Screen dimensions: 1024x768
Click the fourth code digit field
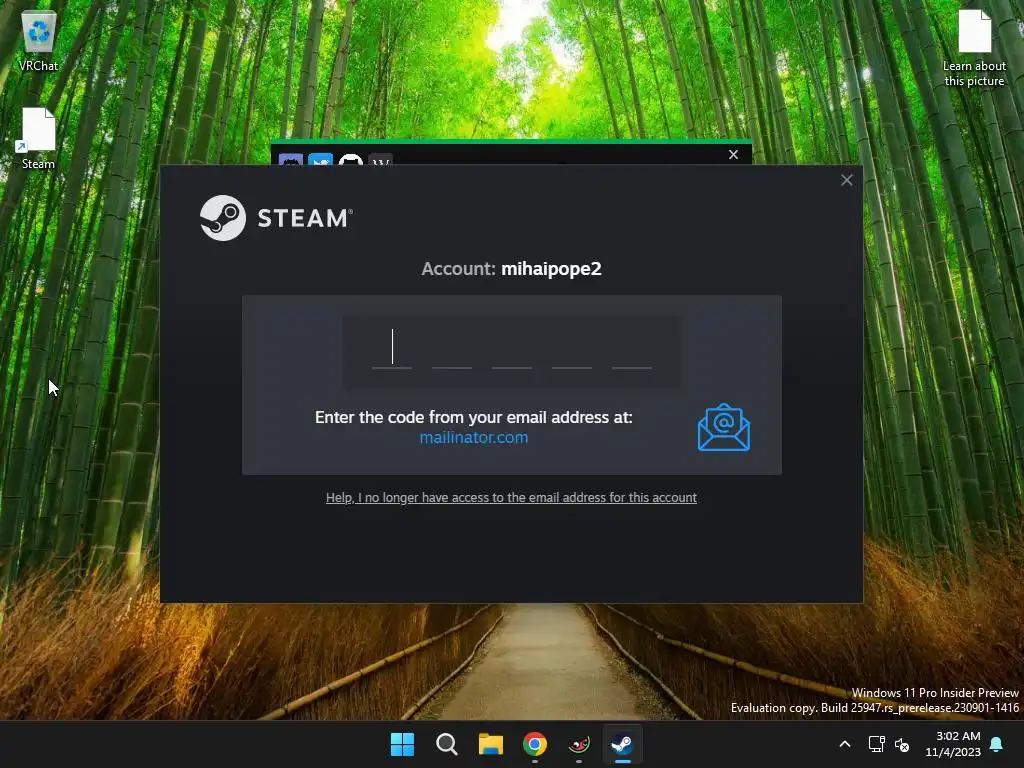click(572, 349)
